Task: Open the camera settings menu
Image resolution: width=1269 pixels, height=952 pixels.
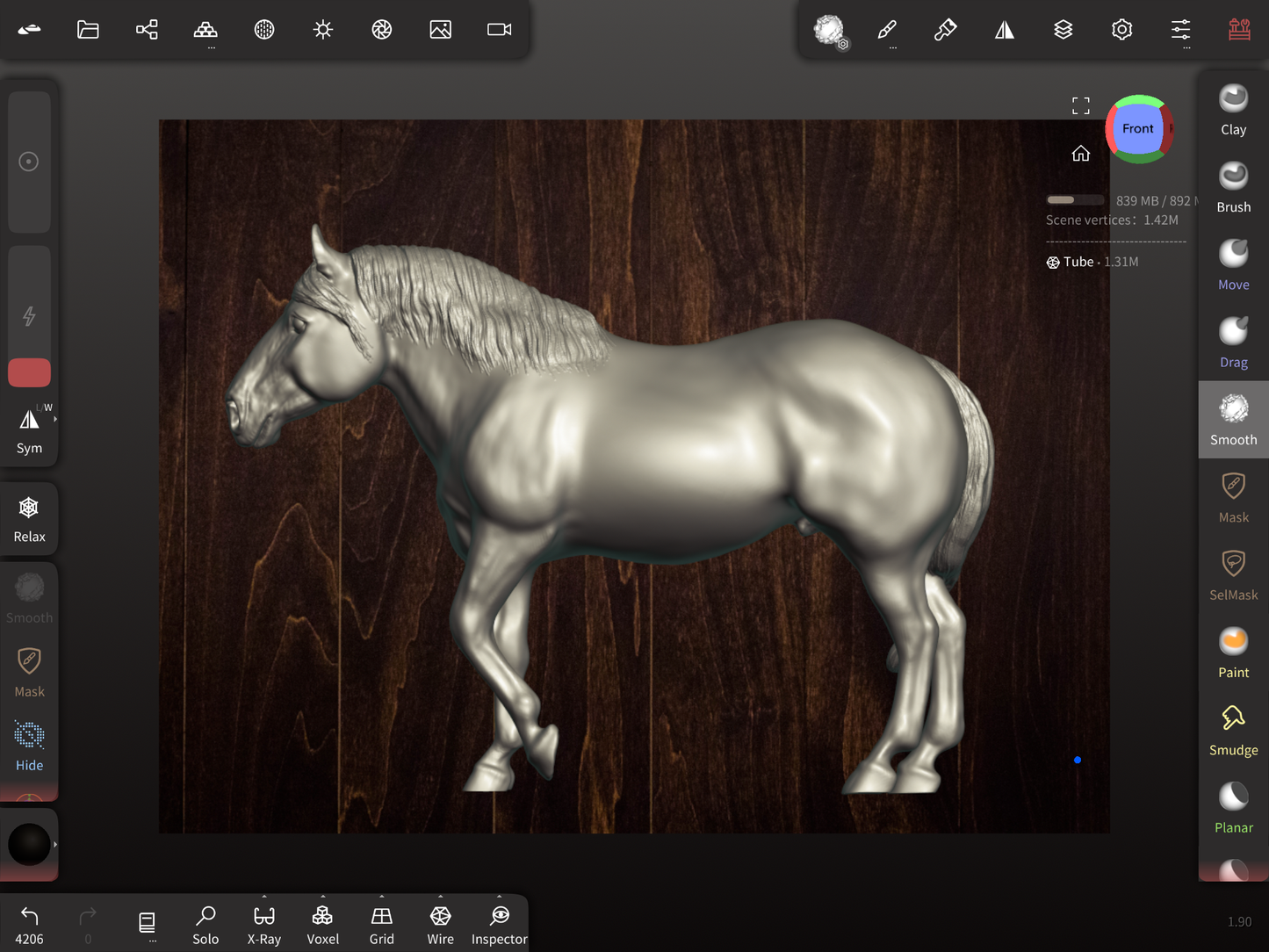Action: click(x=499, y=30)
